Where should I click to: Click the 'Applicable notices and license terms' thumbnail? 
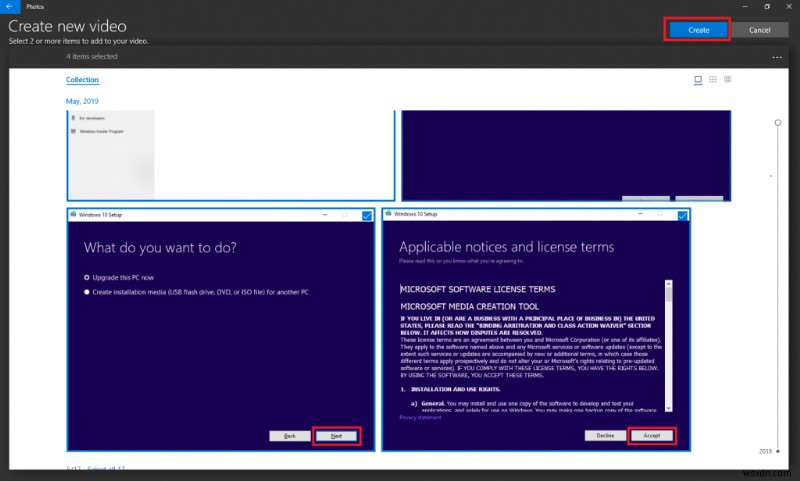click(x=536, y=330)
